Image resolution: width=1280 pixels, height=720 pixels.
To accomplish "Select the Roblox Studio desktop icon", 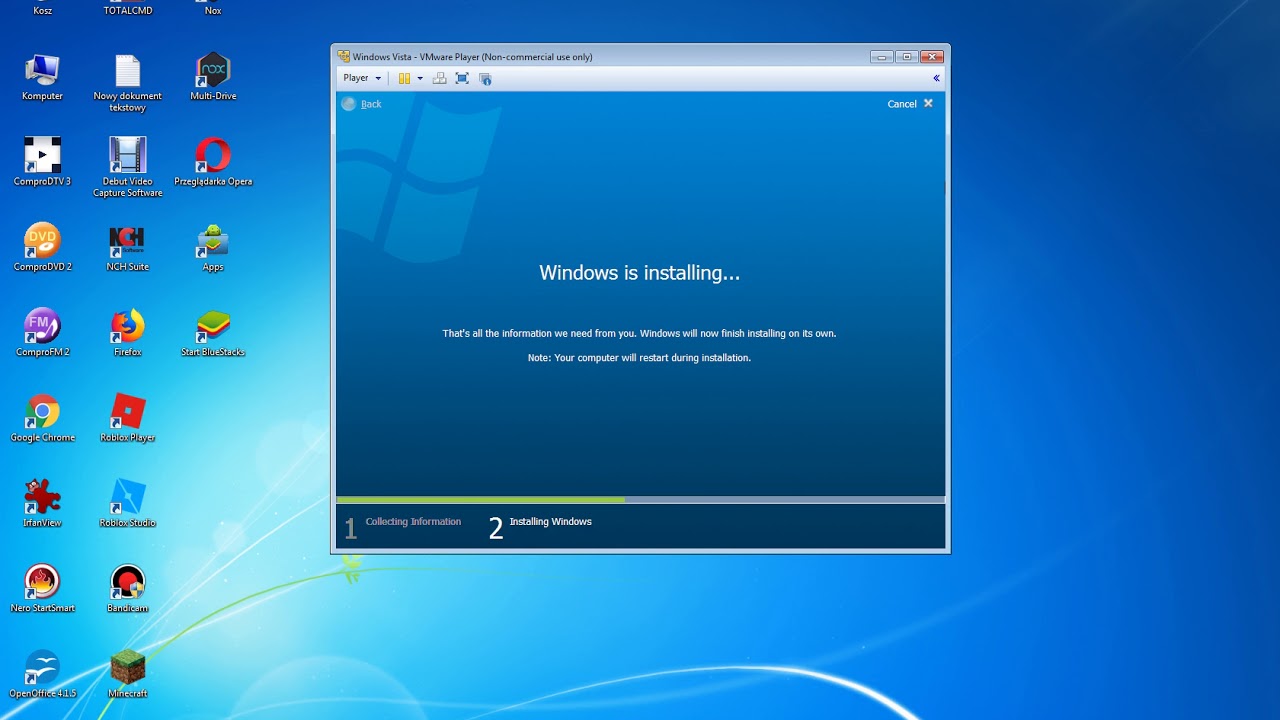I will click(x=128, y=503).
